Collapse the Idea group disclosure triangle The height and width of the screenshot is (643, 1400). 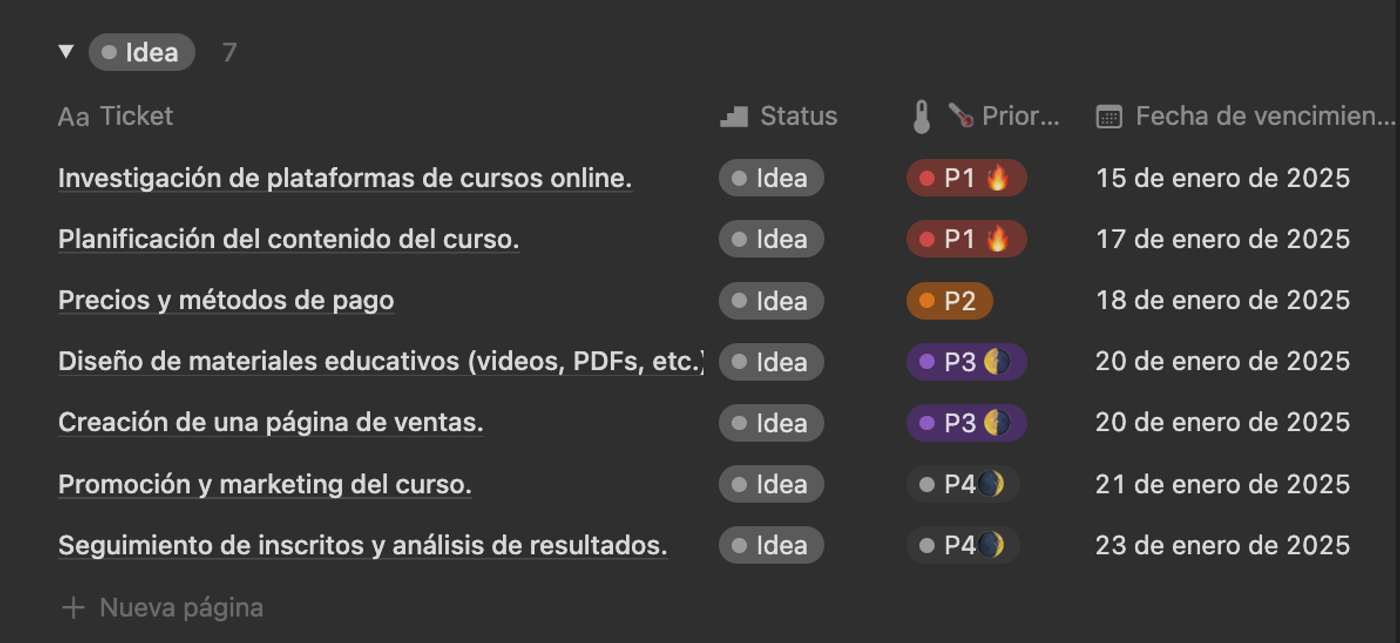pos(66,51)
